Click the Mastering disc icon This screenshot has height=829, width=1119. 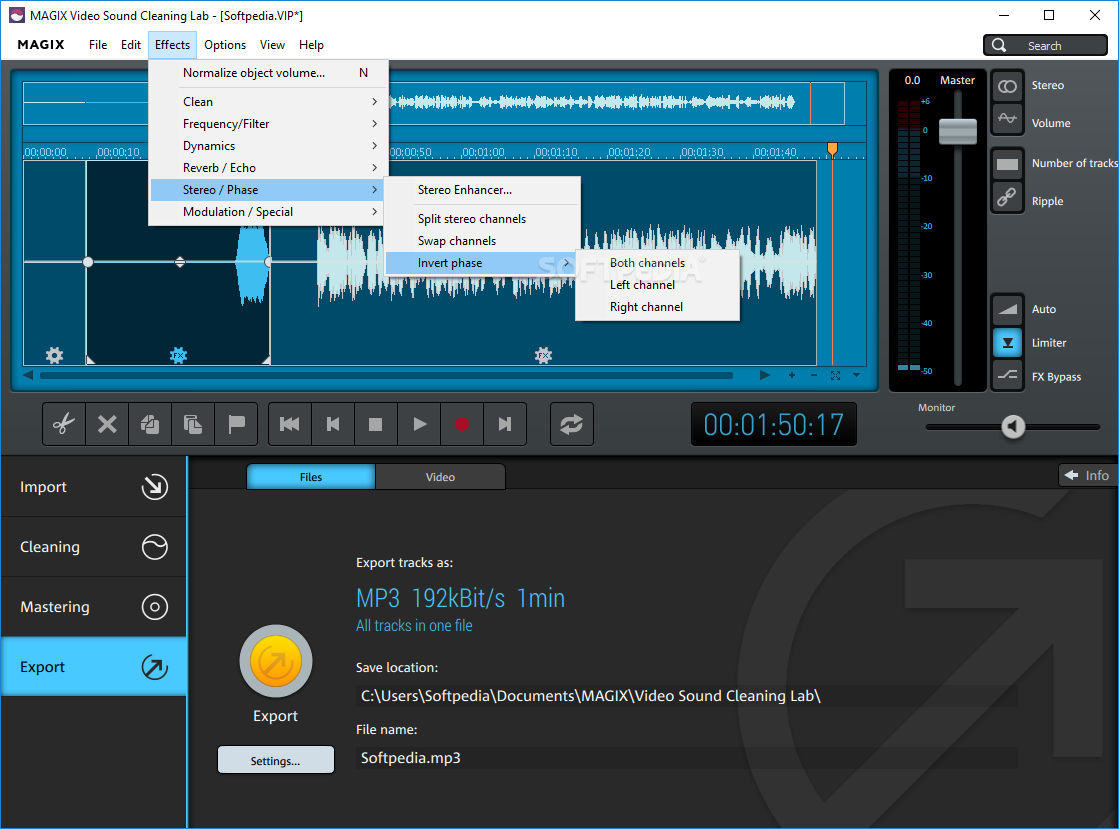154,606
